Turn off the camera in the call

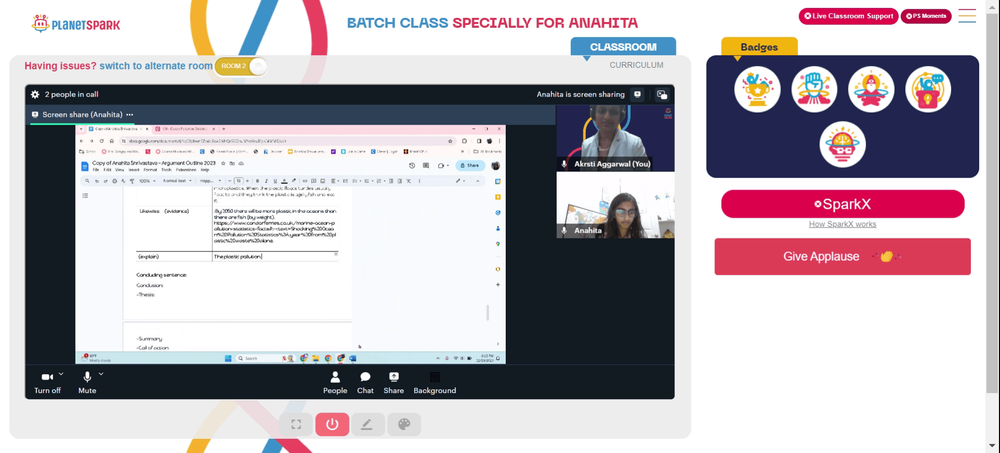coord(46,378)
